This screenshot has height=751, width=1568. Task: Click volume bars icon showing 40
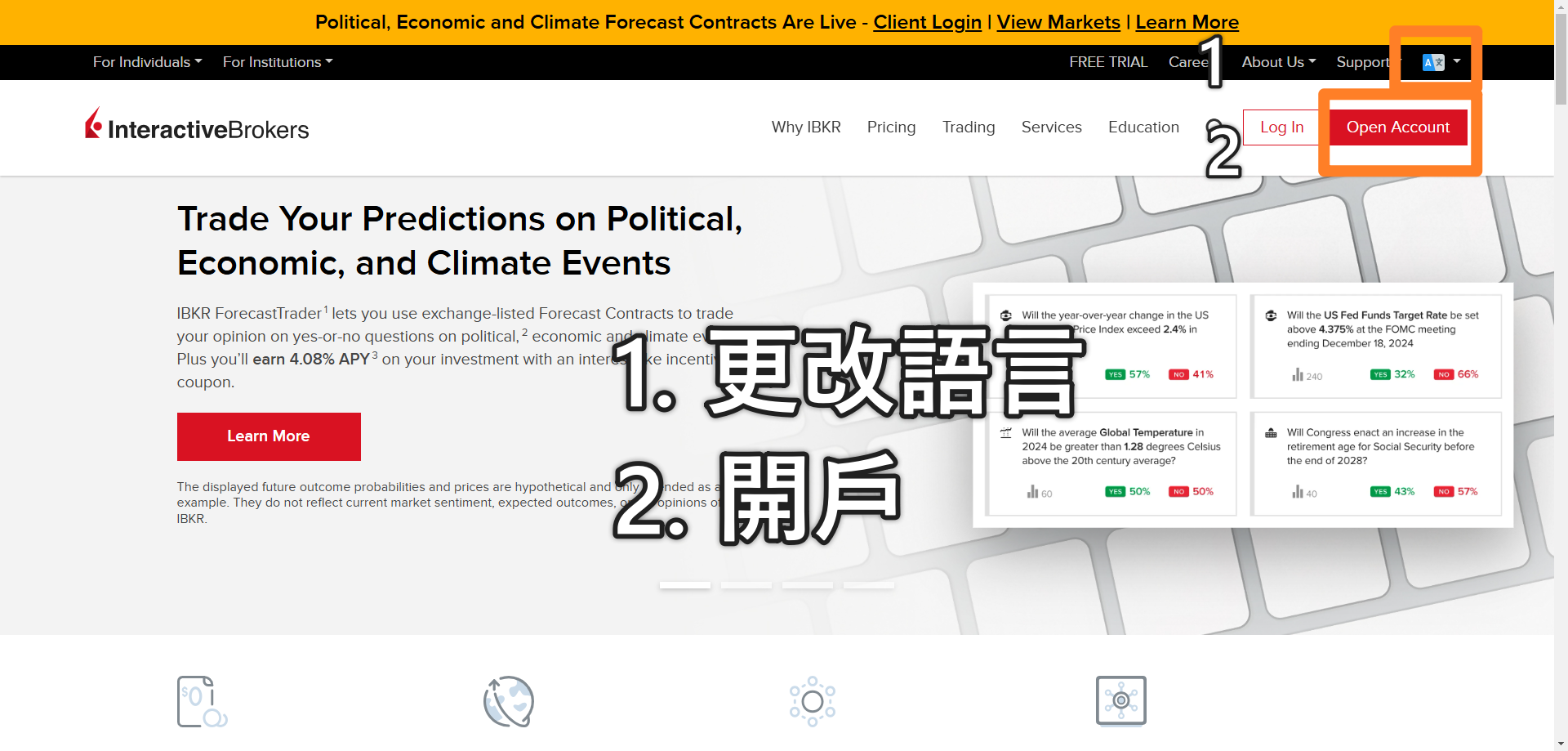[1297, 492]
